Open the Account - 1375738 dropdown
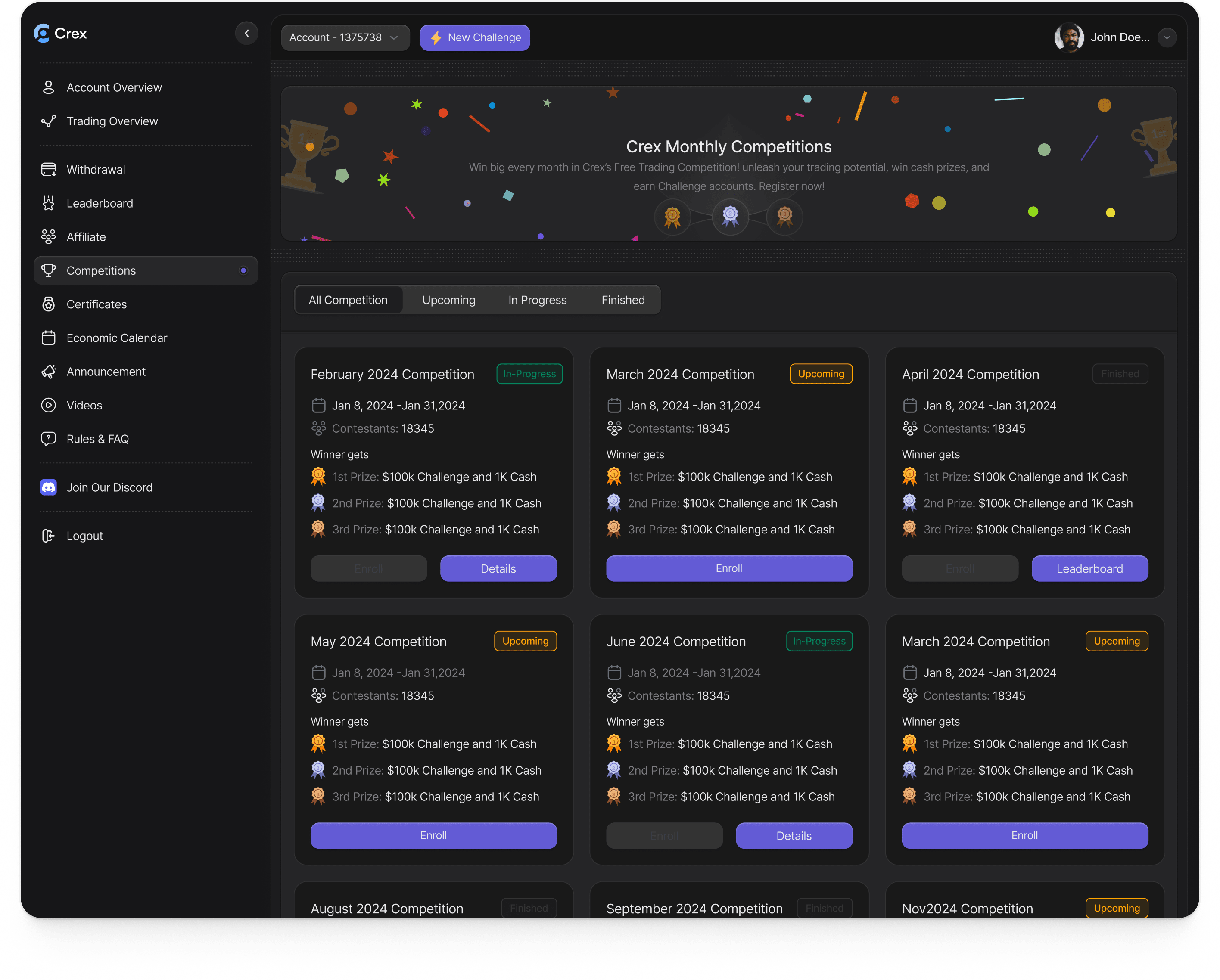The height and width of the screenshot is (980, 1220). pos(345,37)
